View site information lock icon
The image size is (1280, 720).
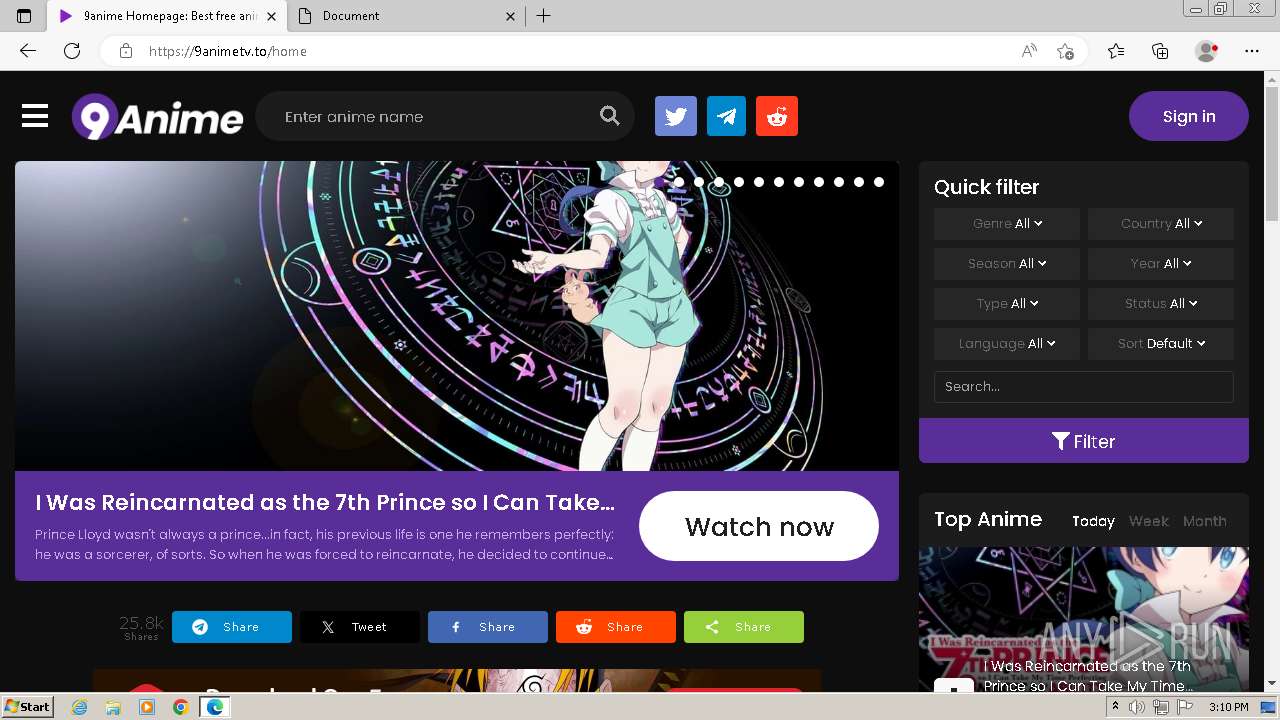tap(126, 51)
